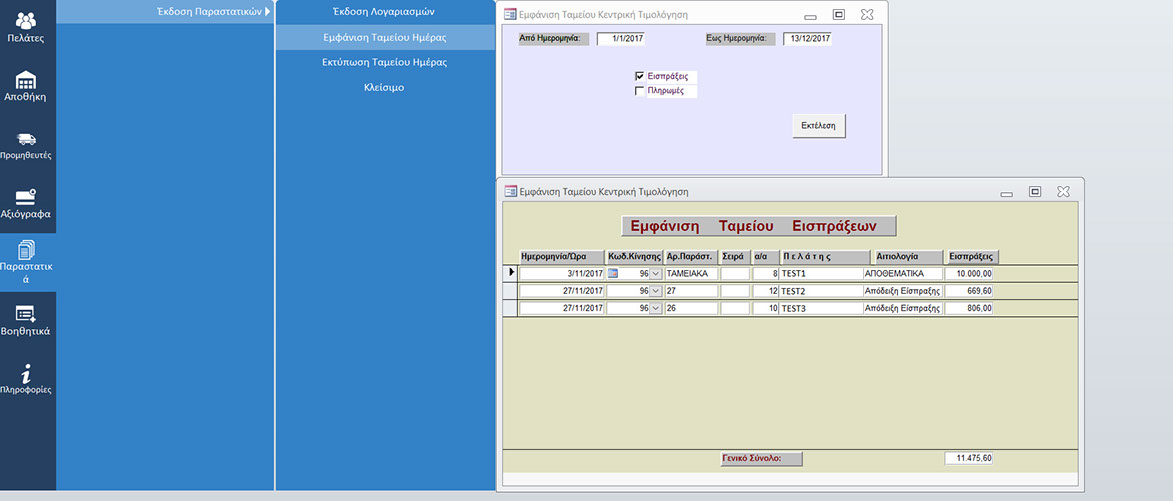Open Κωδ.Κίνησης dropdown in the TEST2 row
The image size is (1173, 501).
(656, 291)
